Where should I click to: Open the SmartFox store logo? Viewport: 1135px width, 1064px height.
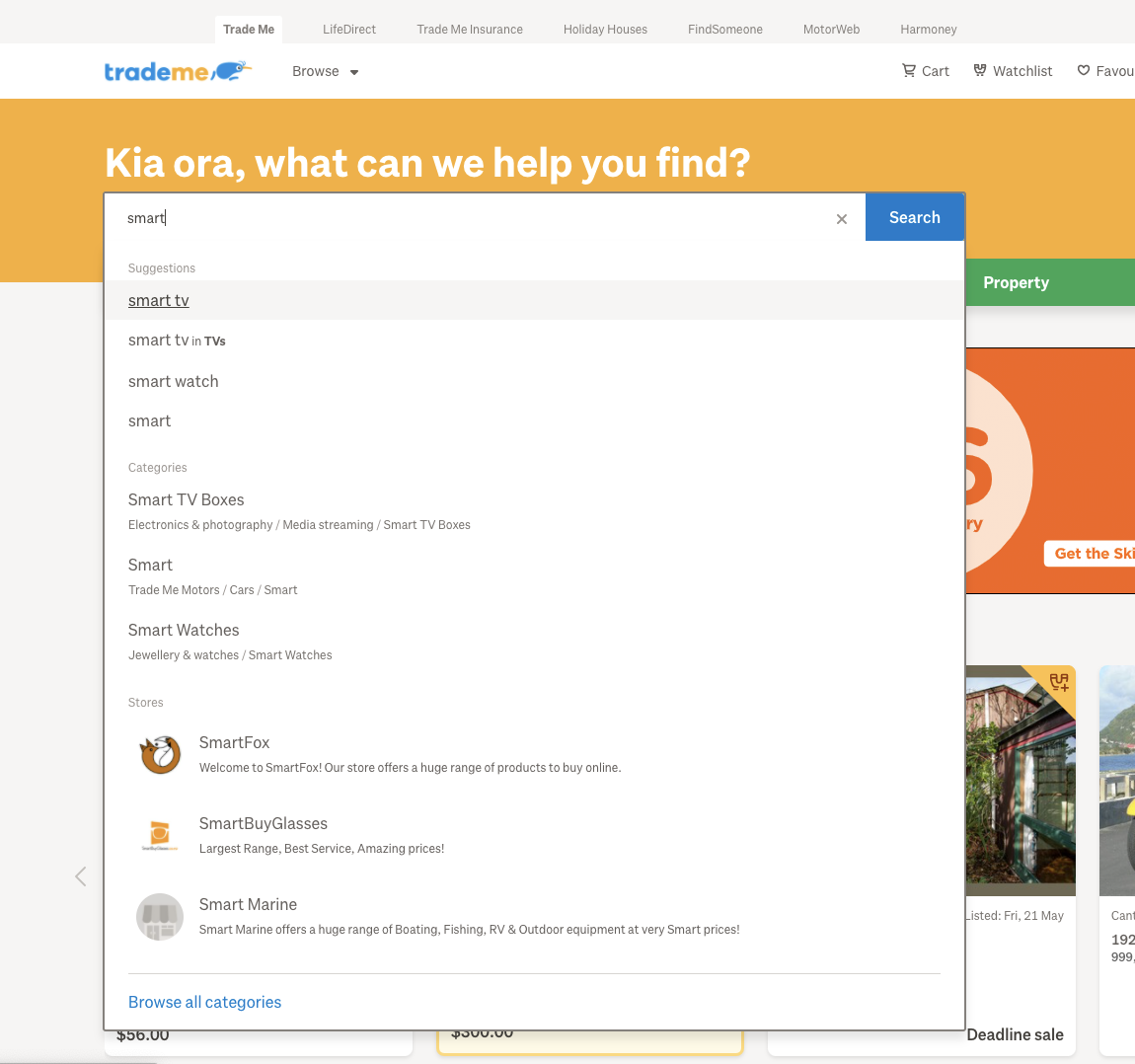[160, 754]
